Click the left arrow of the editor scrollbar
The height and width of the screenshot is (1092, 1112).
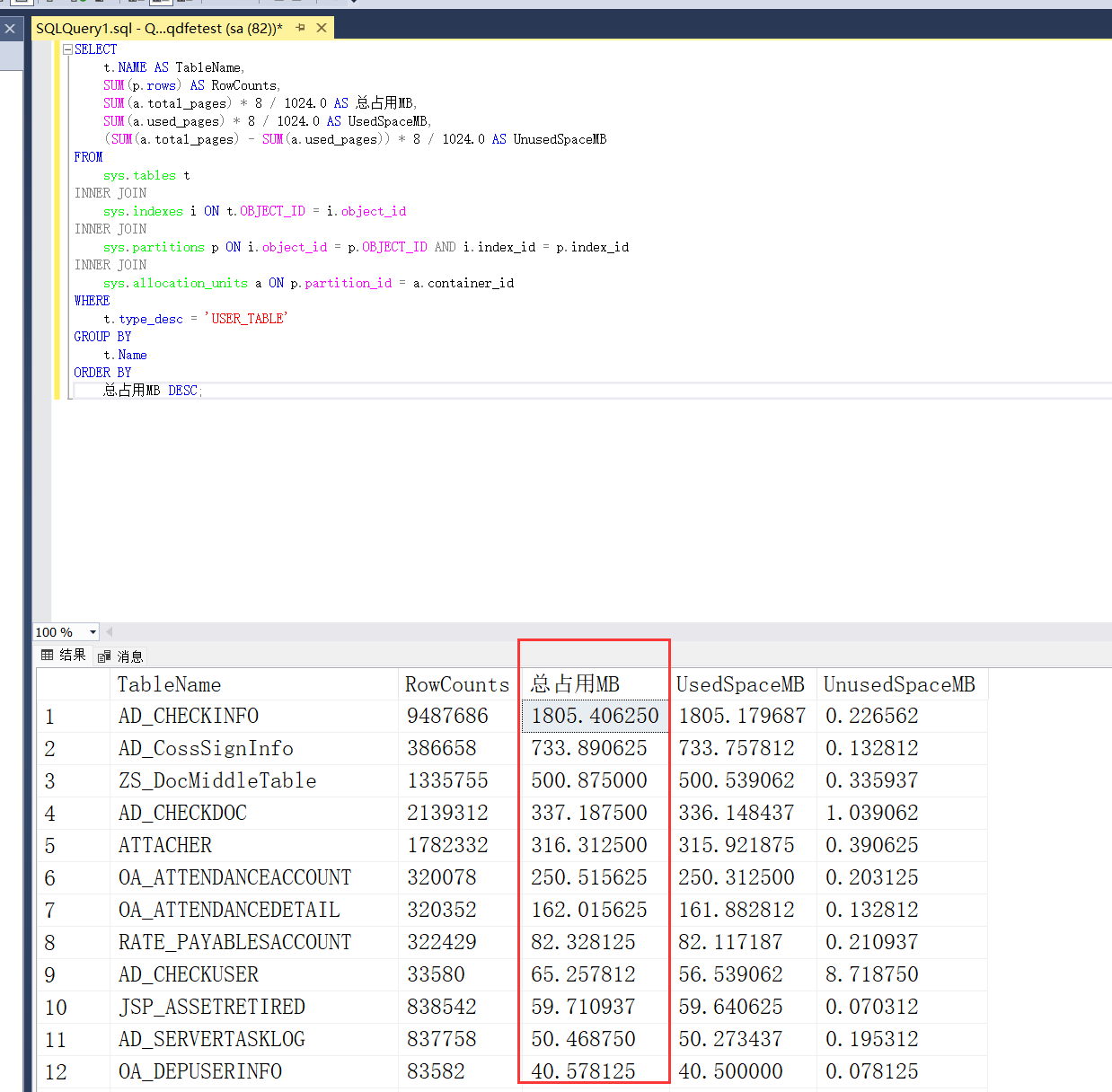tap(109, 631)
